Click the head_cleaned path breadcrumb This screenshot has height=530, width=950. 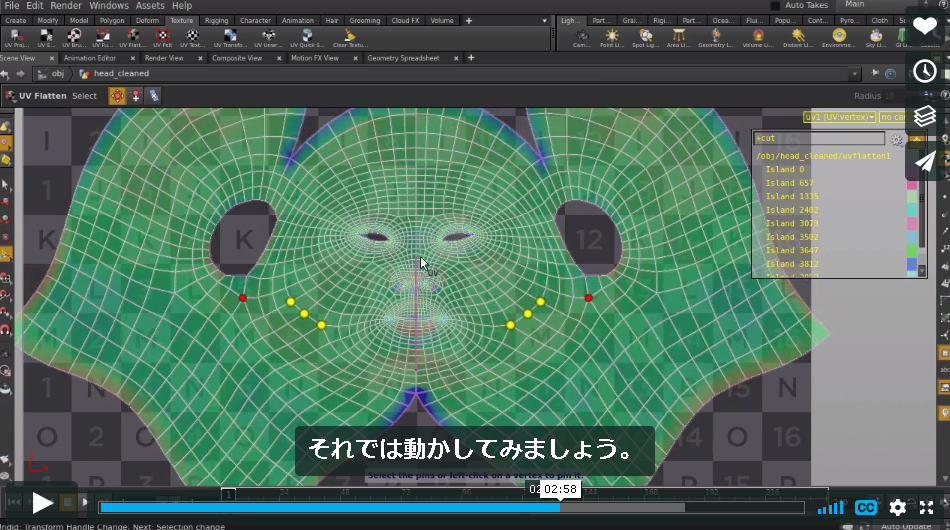115,74
